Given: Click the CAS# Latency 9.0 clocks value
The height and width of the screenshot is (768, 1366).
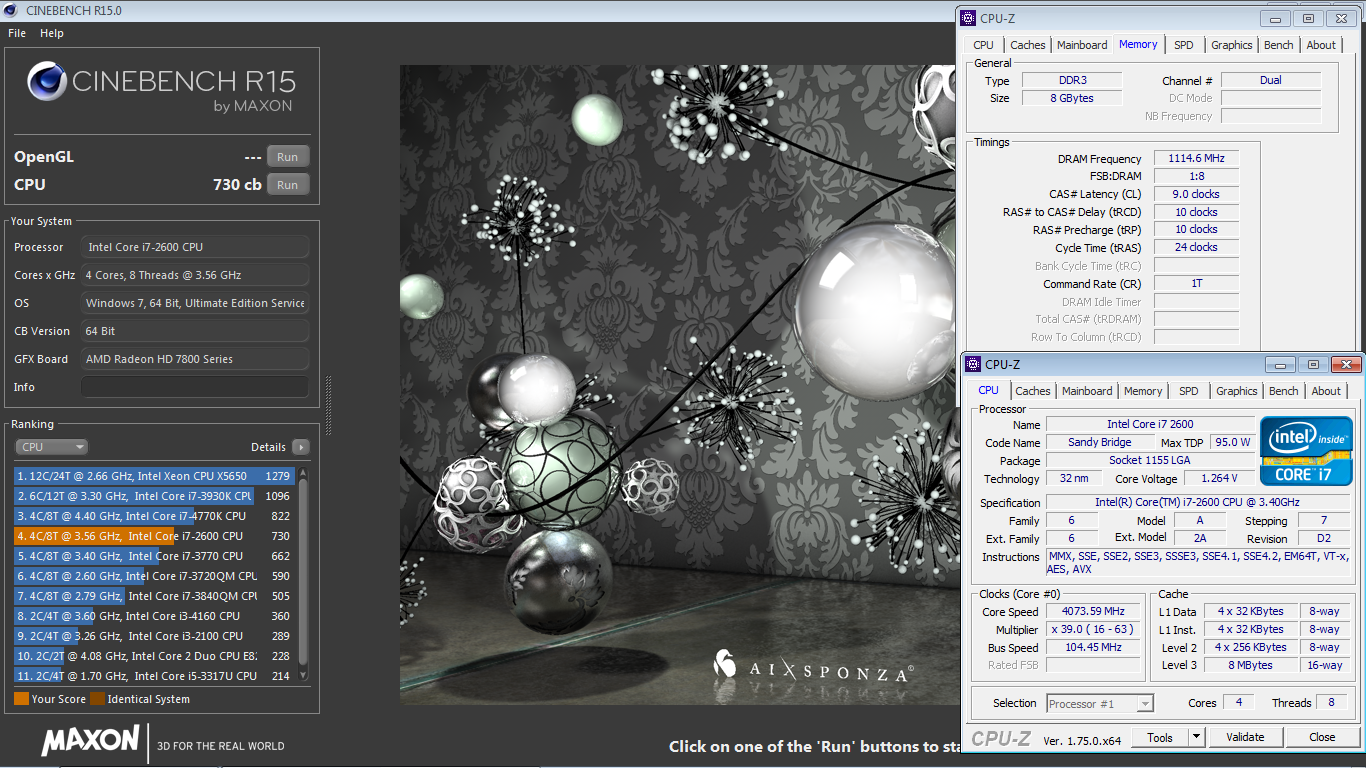Looking at the screenshot, I should 1196,194.
